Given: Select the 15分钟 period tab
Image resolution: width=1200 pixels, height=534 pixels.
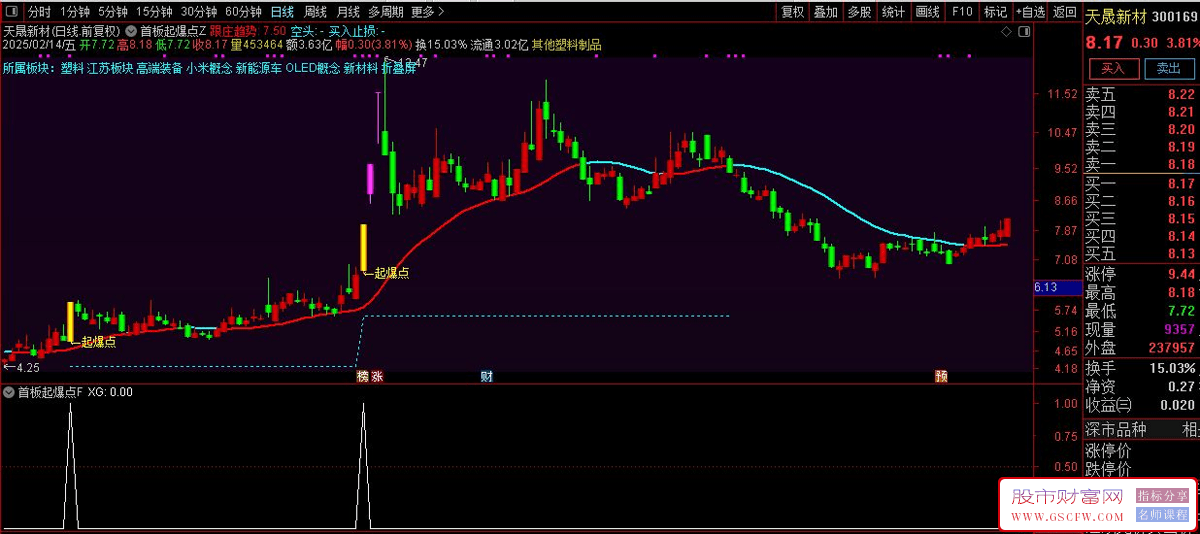Looking at the screenshot, I should tap(154, 12).
